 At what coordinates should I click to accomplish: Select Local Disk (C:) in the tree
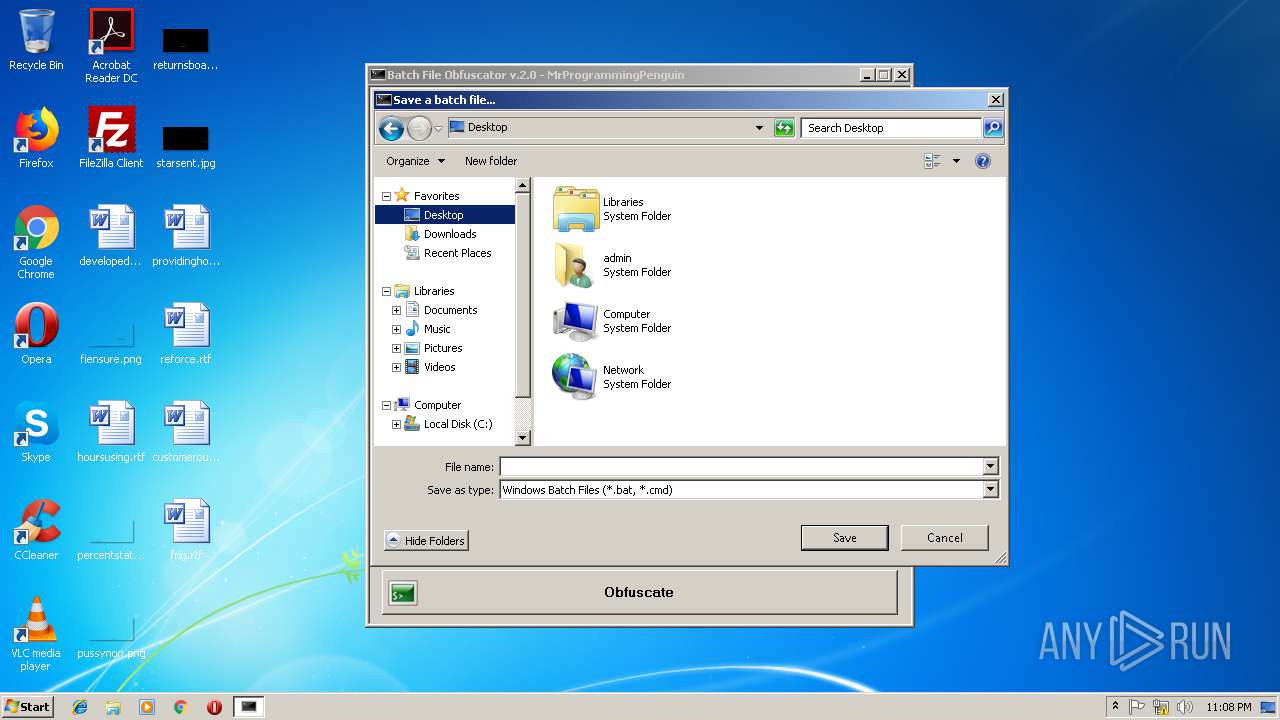pos(458,424)
